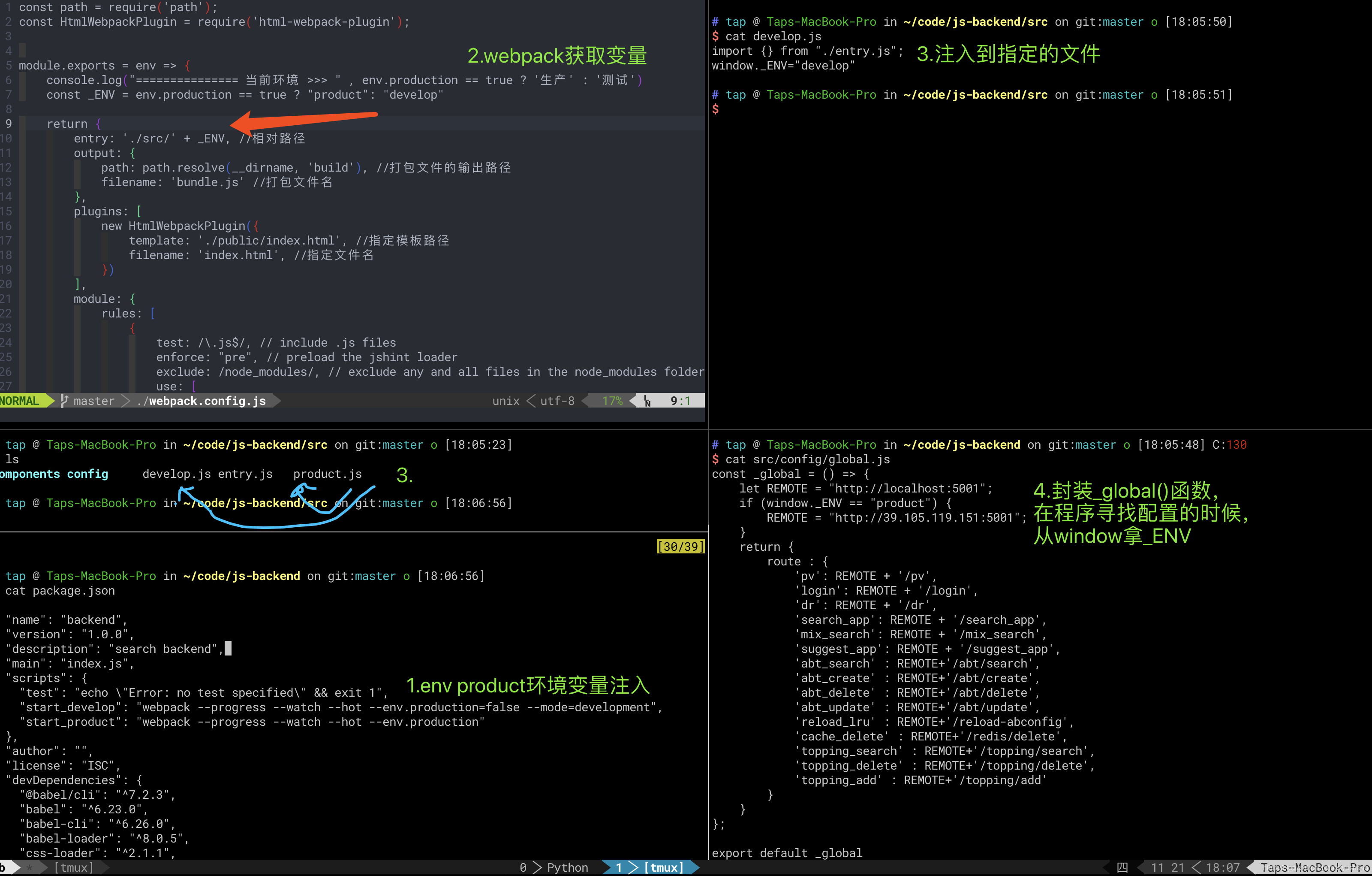
Task: Click the "babel-loader": "^8.0.5" dependency
Action: pos(104,838)
